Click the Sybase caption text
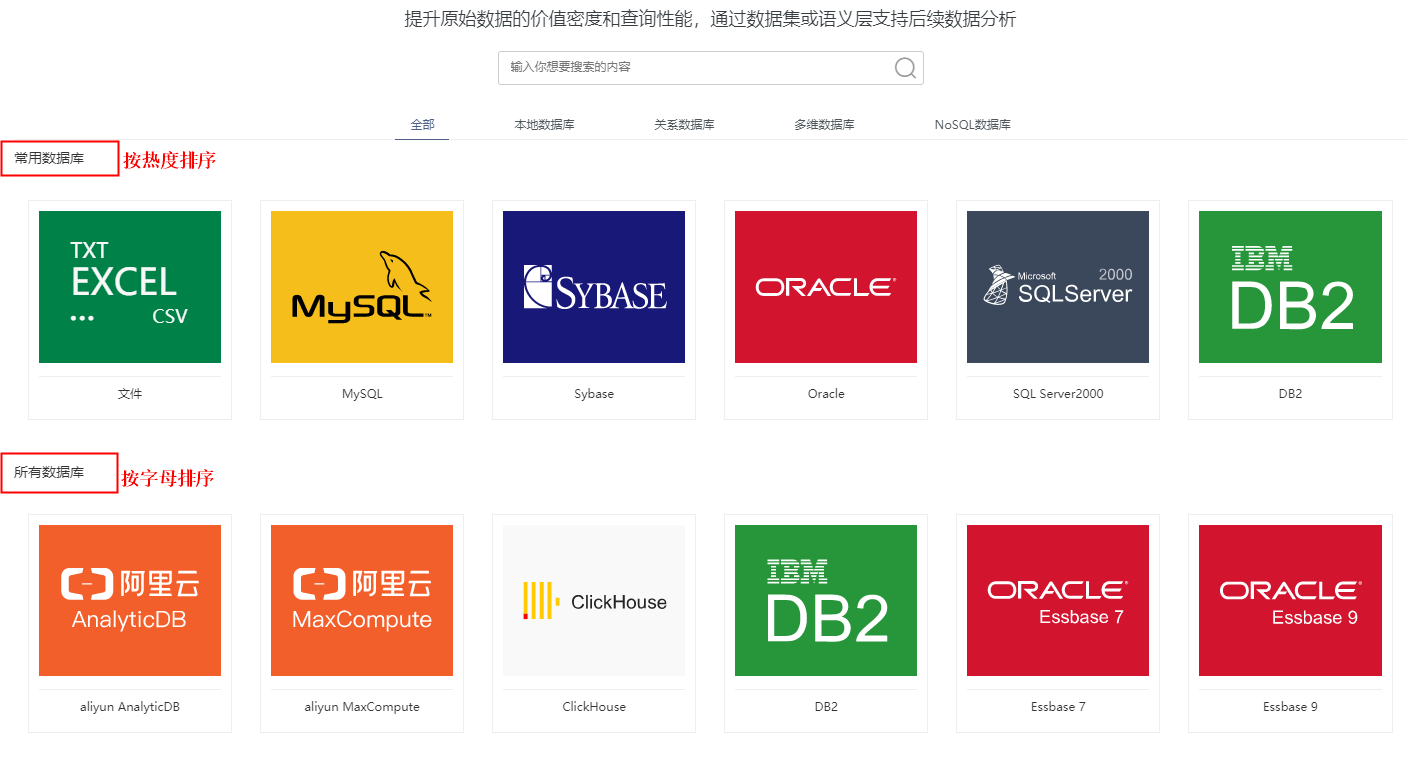 pyautogui.click(x=594, y=394)
